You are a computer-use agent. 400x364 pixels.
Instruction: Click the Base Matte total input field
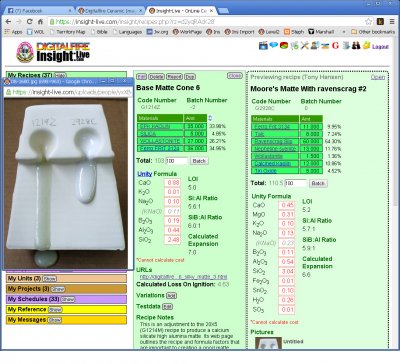pos(177,161)
